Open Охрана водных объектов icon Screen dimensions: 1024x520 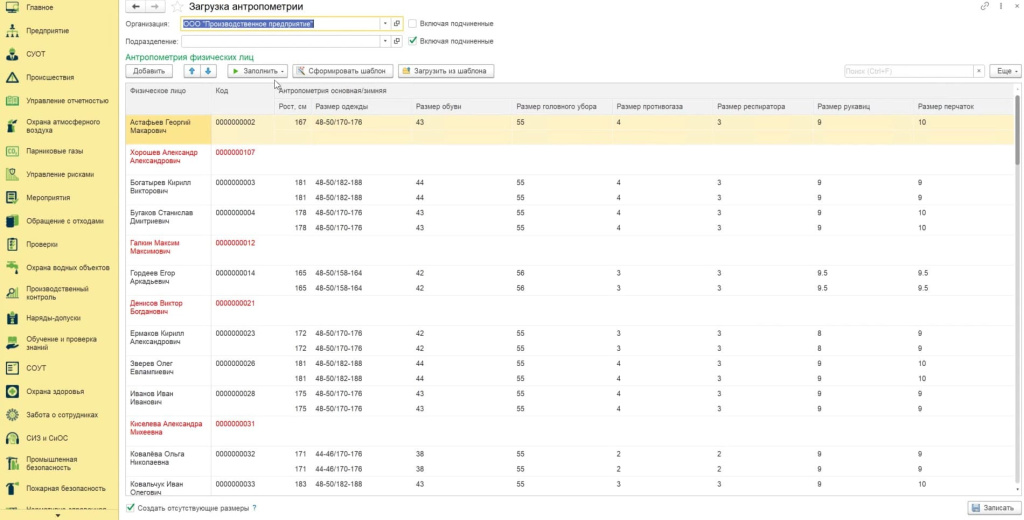(12, 267)
